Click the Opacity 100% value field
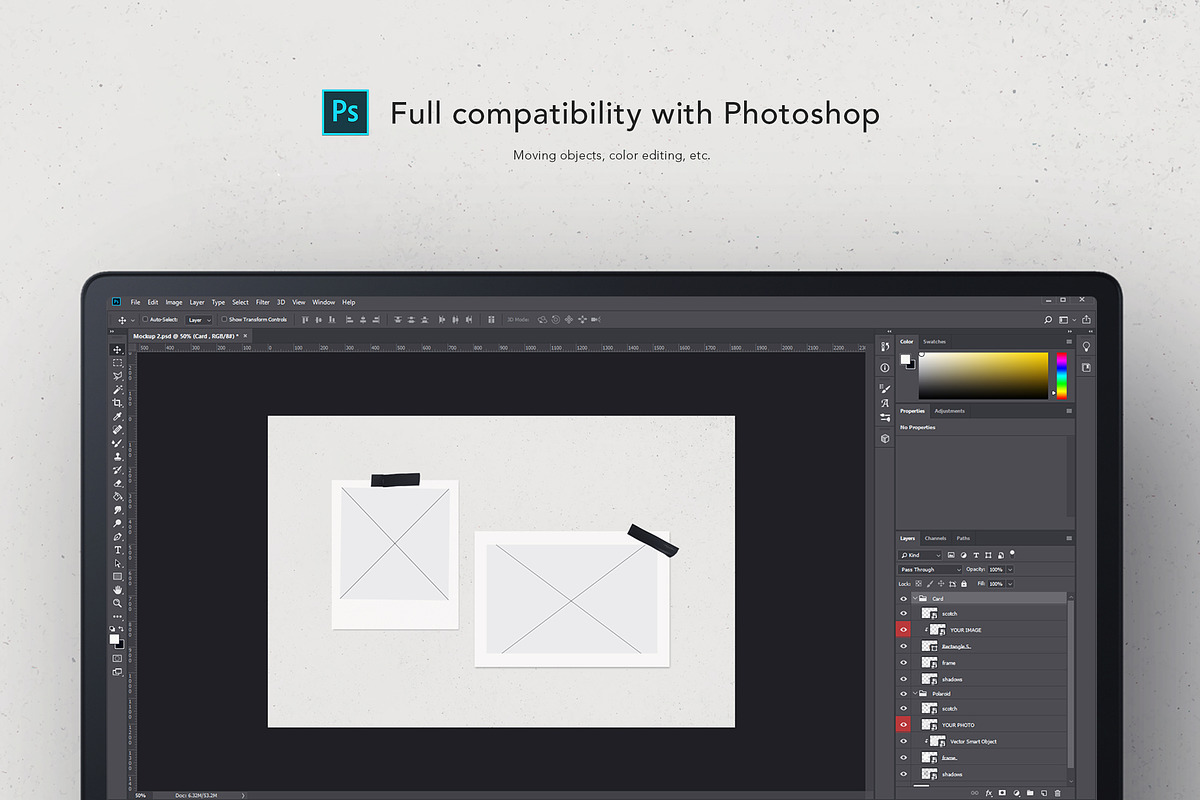The height and width of the screenshot is (800, 1200). point(996,569)
